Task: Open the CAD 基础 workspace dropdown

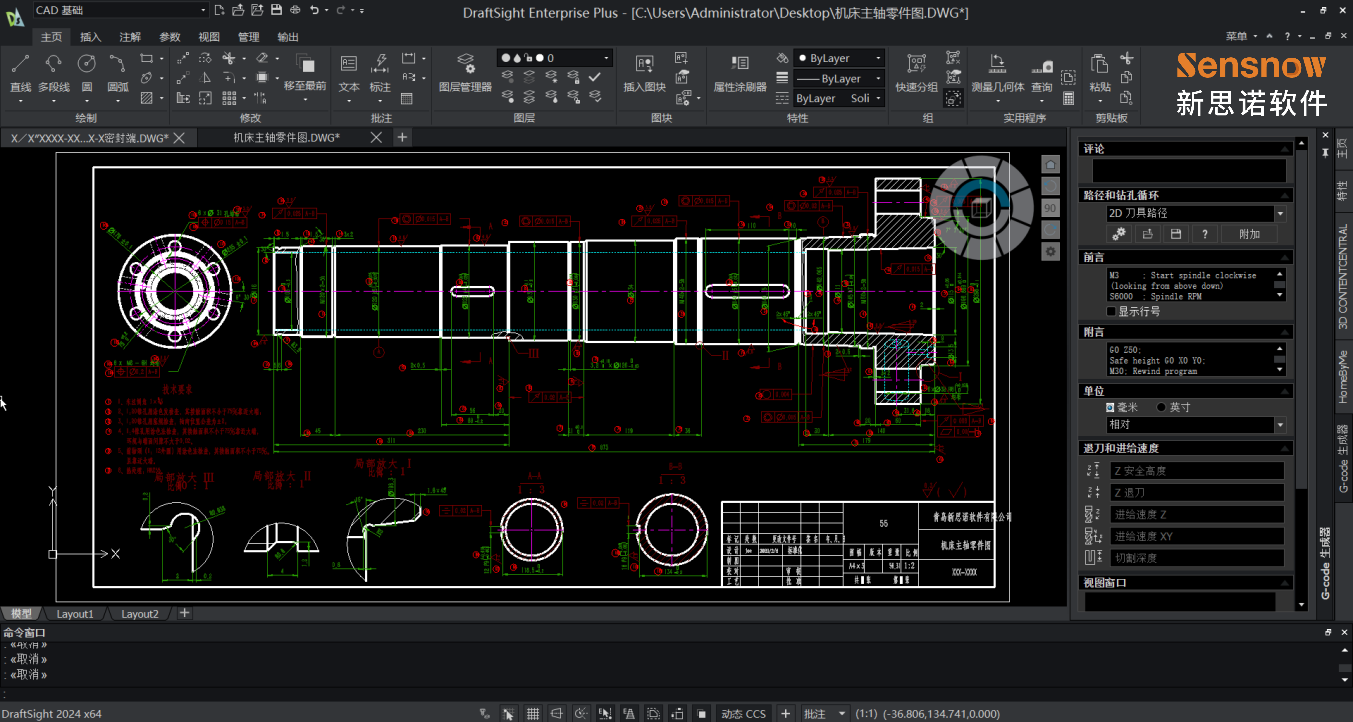Action: [x=120, y=10]
